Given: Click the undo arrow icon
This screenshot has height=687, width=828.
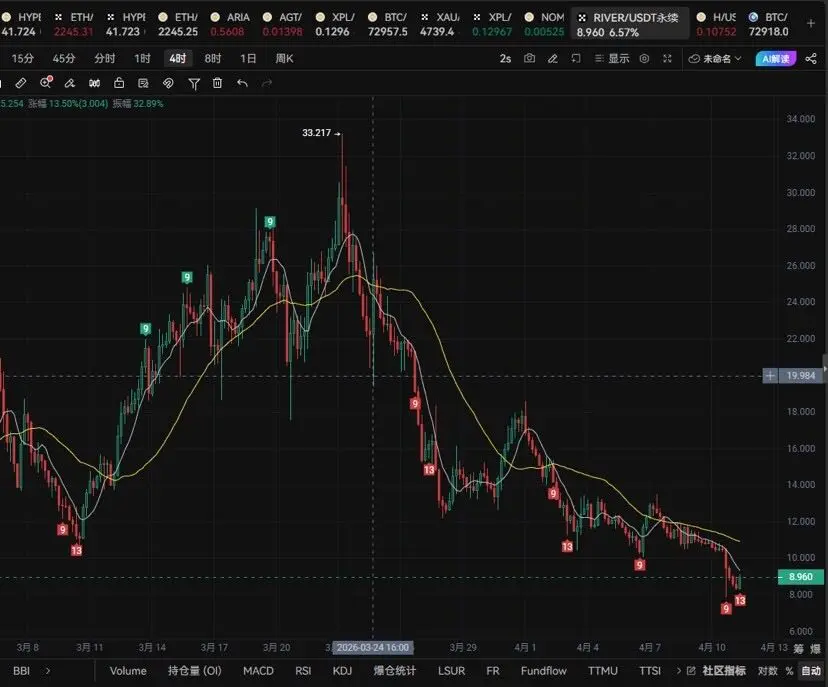Looking at the screenshot, I should point(242,83).
